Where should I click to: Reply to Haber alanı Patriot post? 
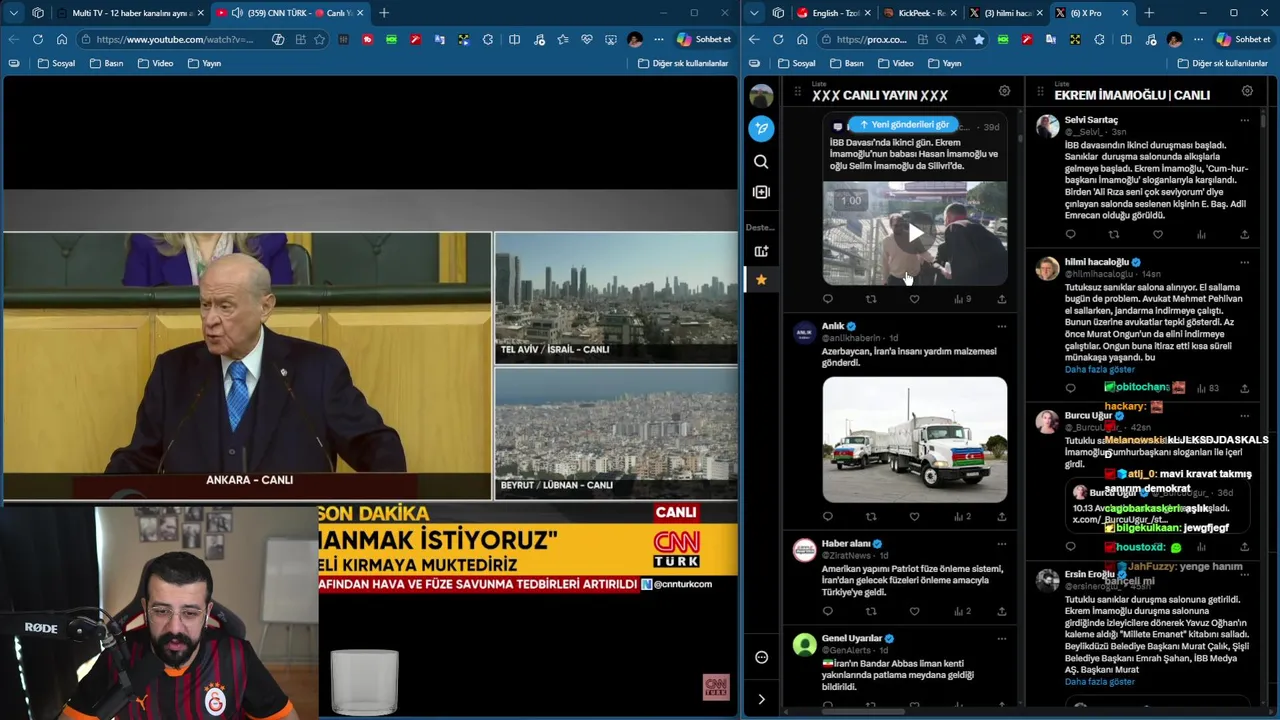[827, 611]
